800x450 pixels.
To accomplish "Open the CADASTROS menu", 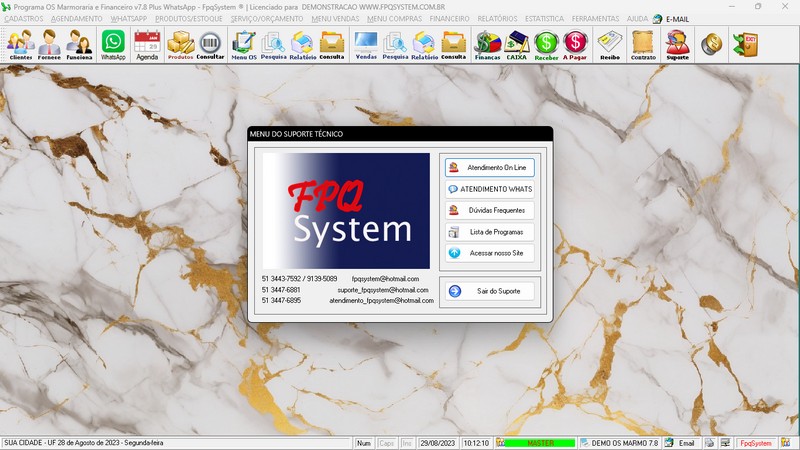I will coord(24,19).
